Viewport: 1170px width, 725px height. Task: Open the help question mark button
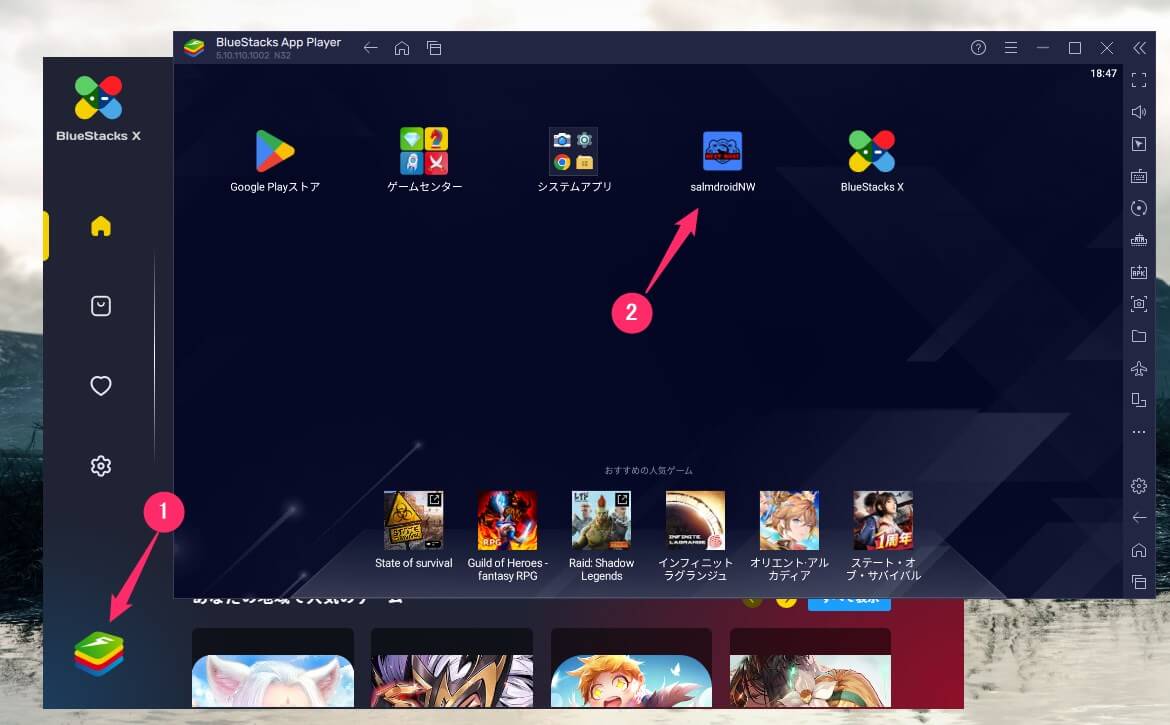pos(979,48)
